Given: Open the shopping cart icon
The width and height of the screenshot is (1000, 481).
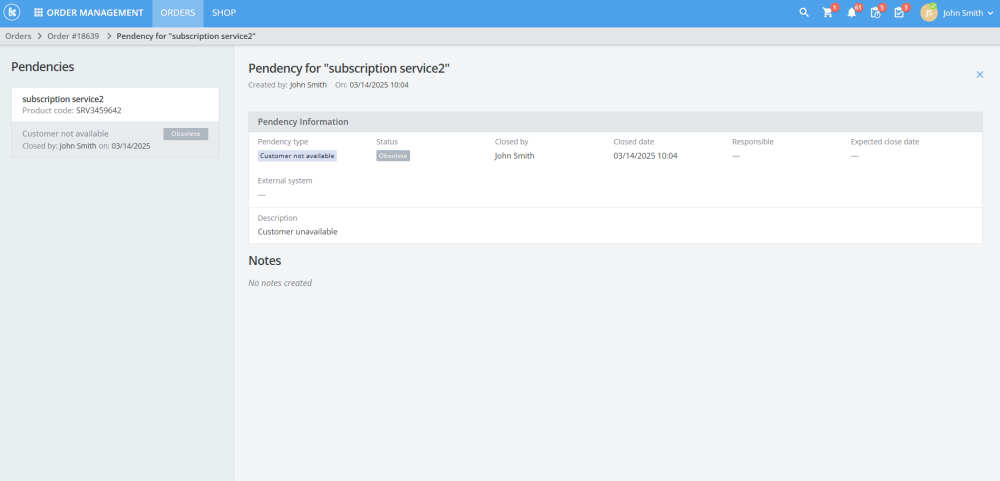Looking at the screenshot, I should pyautogui.click(x=828, y=13).
